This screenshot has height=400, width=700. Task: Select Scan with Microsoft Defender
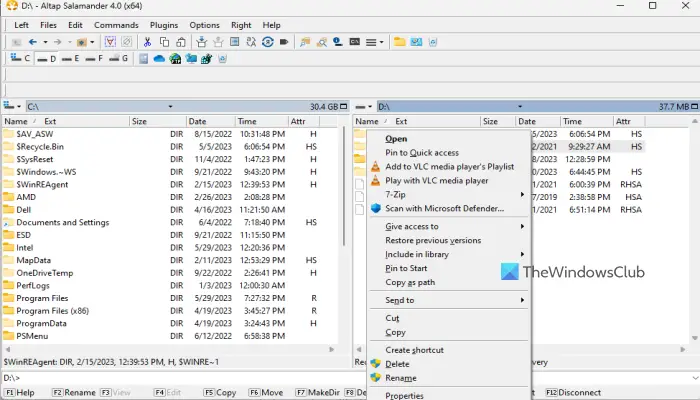click(x=448, y=208)
